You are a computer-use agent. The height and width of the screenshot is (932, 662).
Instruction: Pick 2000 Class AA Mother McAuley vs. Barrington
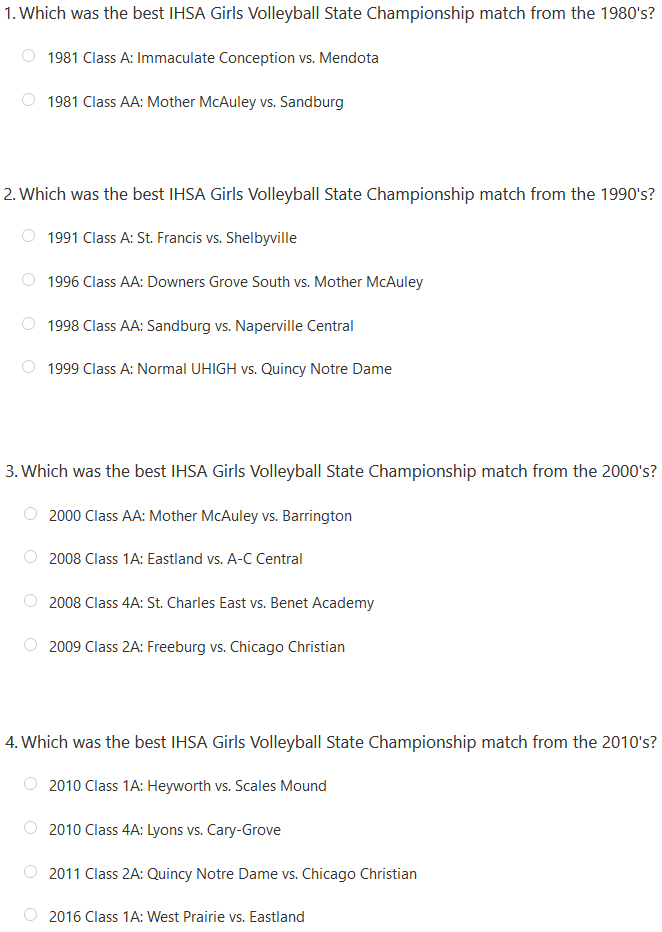tap(30, 514)
